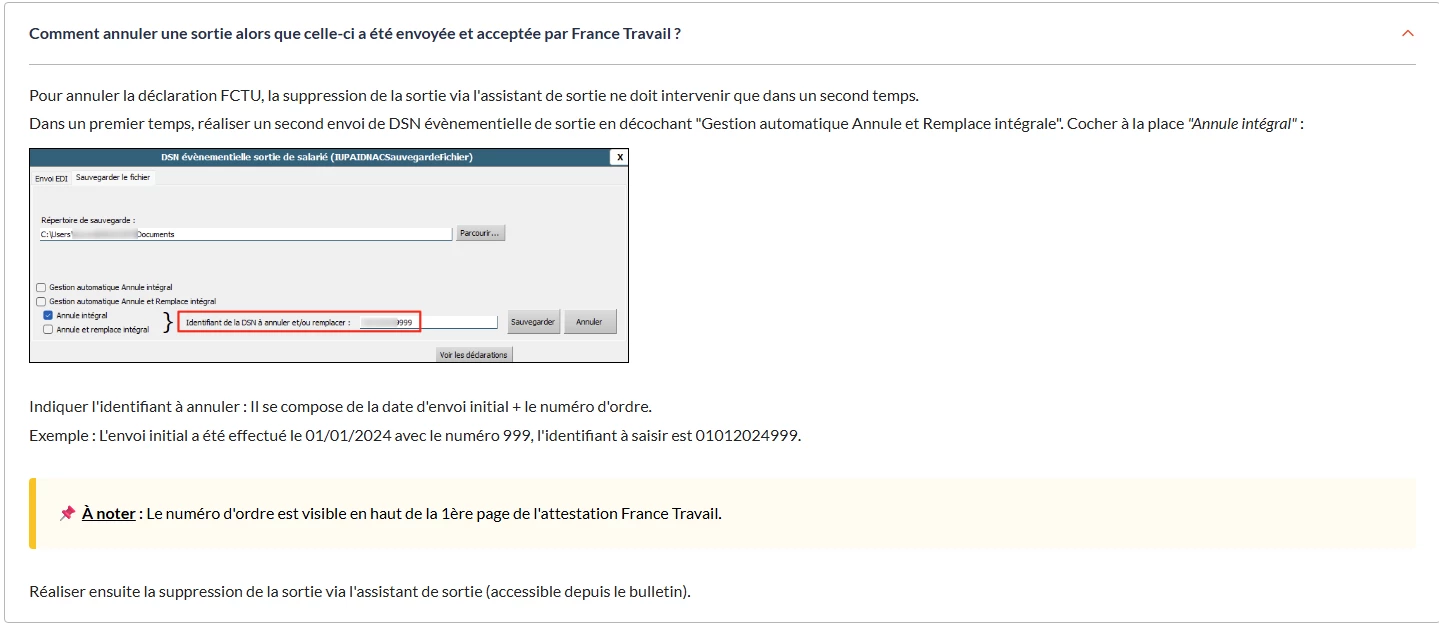
Task: Click the curly brace symbol beside checkboxes
Action: pos(167,322)
